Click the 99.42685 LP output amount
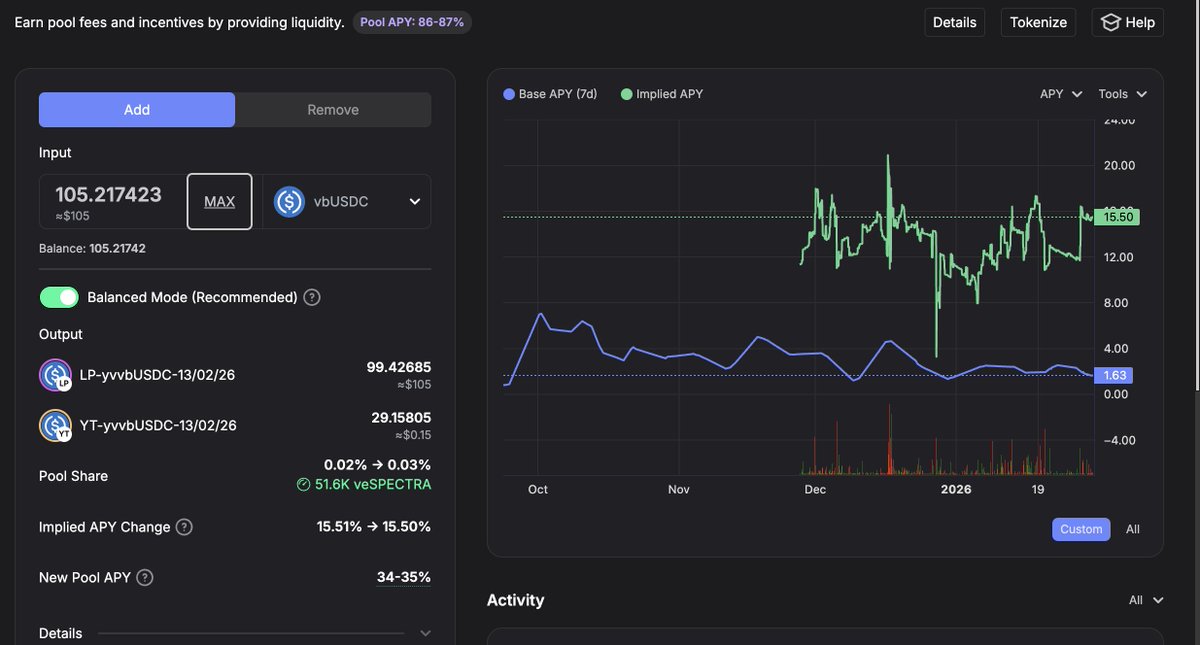Image resolution: width=1200 pixels, height=645 pixels. [399, 367]
